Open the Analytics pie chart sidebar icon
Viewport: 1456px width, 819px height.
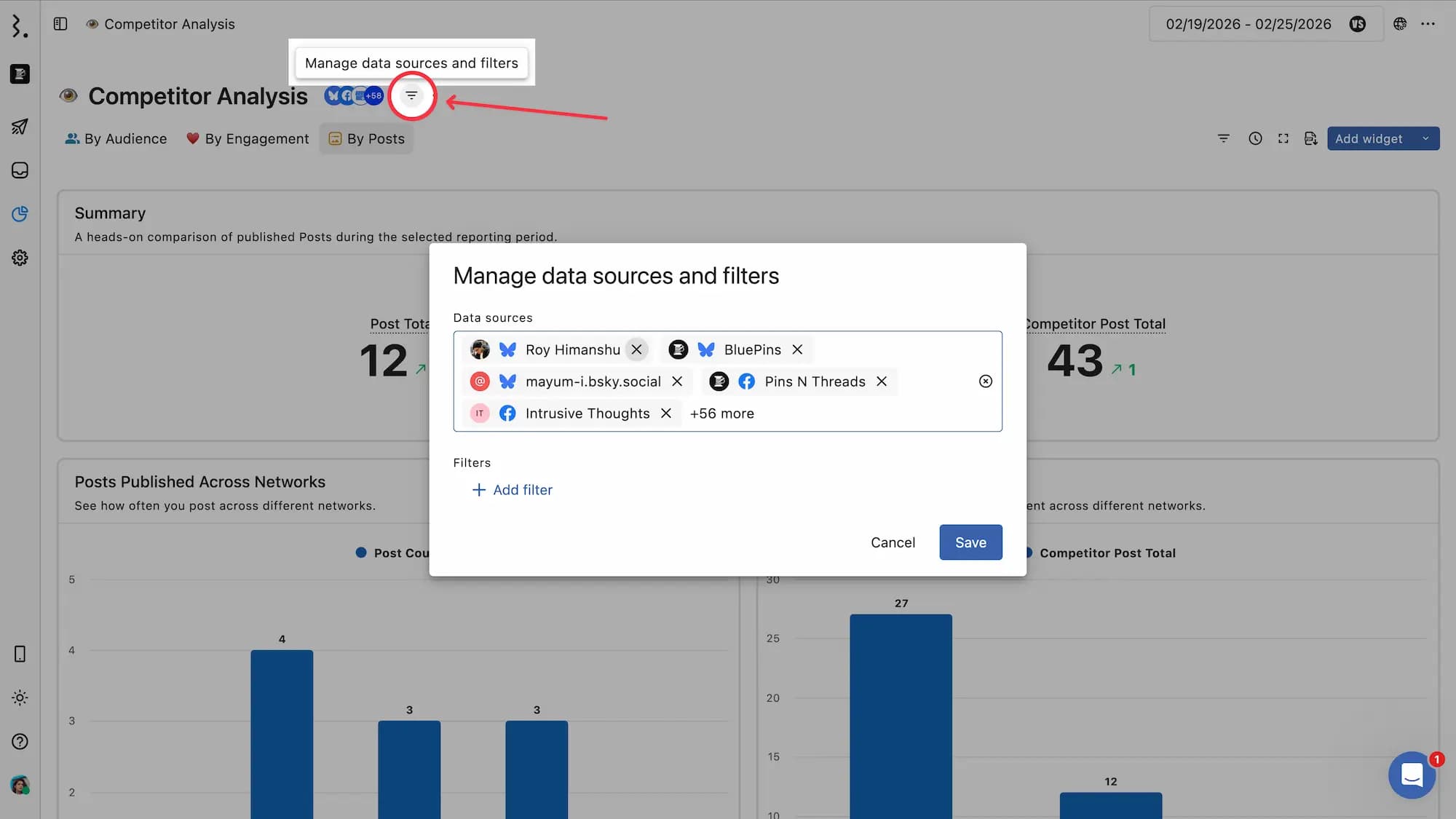(x=20, y=214)
